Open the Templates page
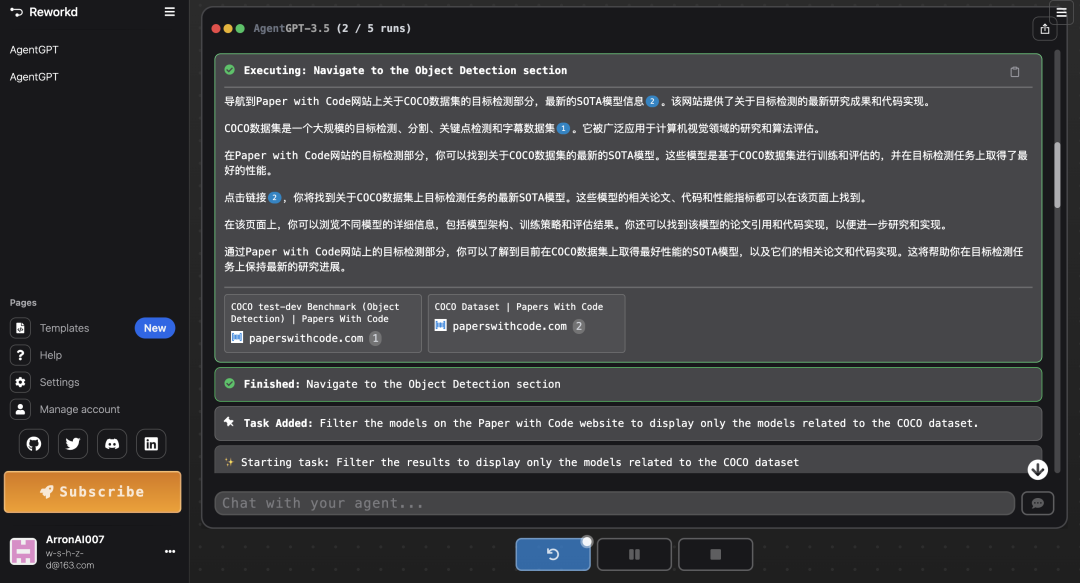1080x583 pixels. (64, 328)
